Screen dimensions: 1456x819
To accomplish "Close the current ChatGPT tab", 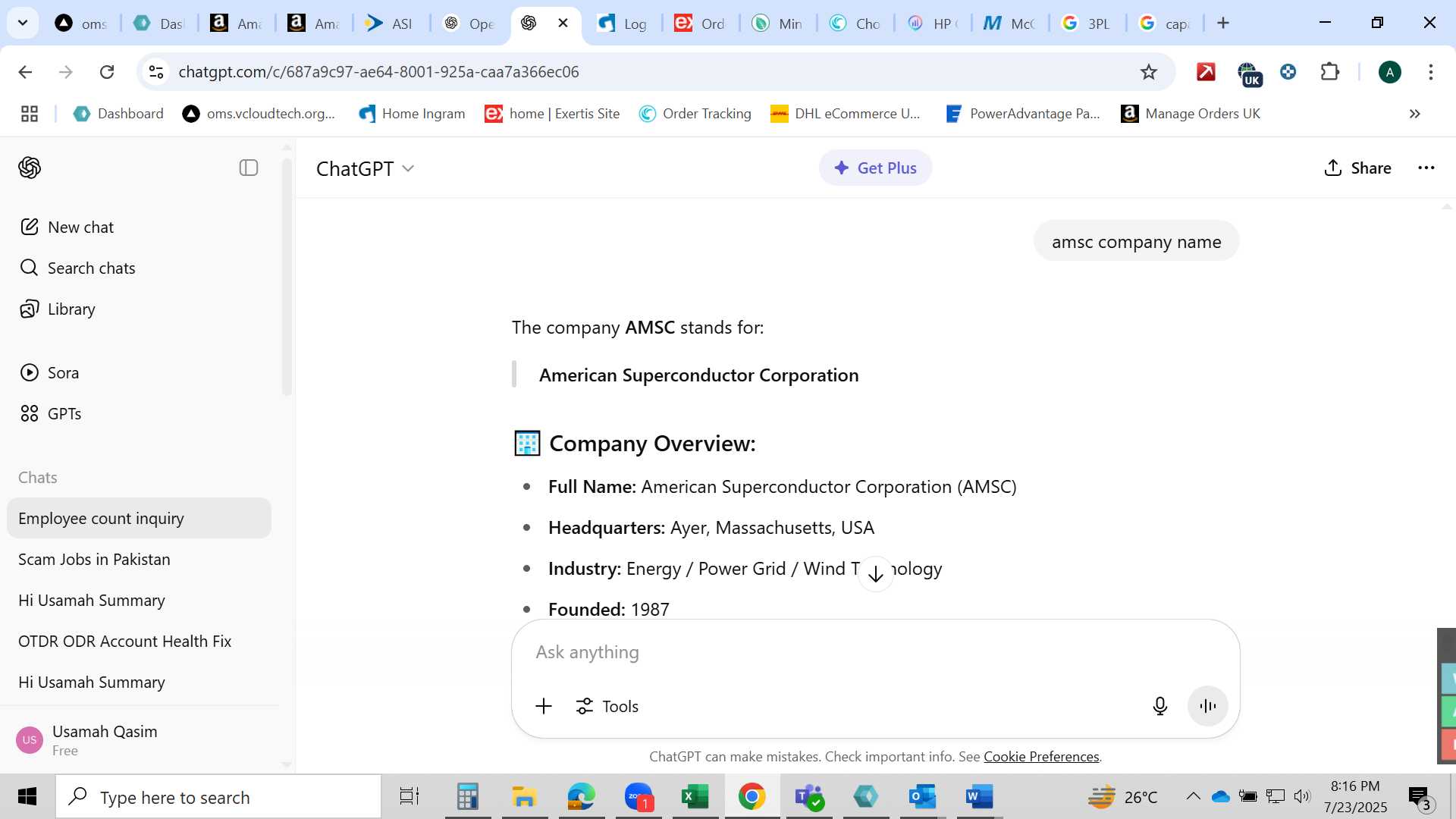I will pos(563,24).
